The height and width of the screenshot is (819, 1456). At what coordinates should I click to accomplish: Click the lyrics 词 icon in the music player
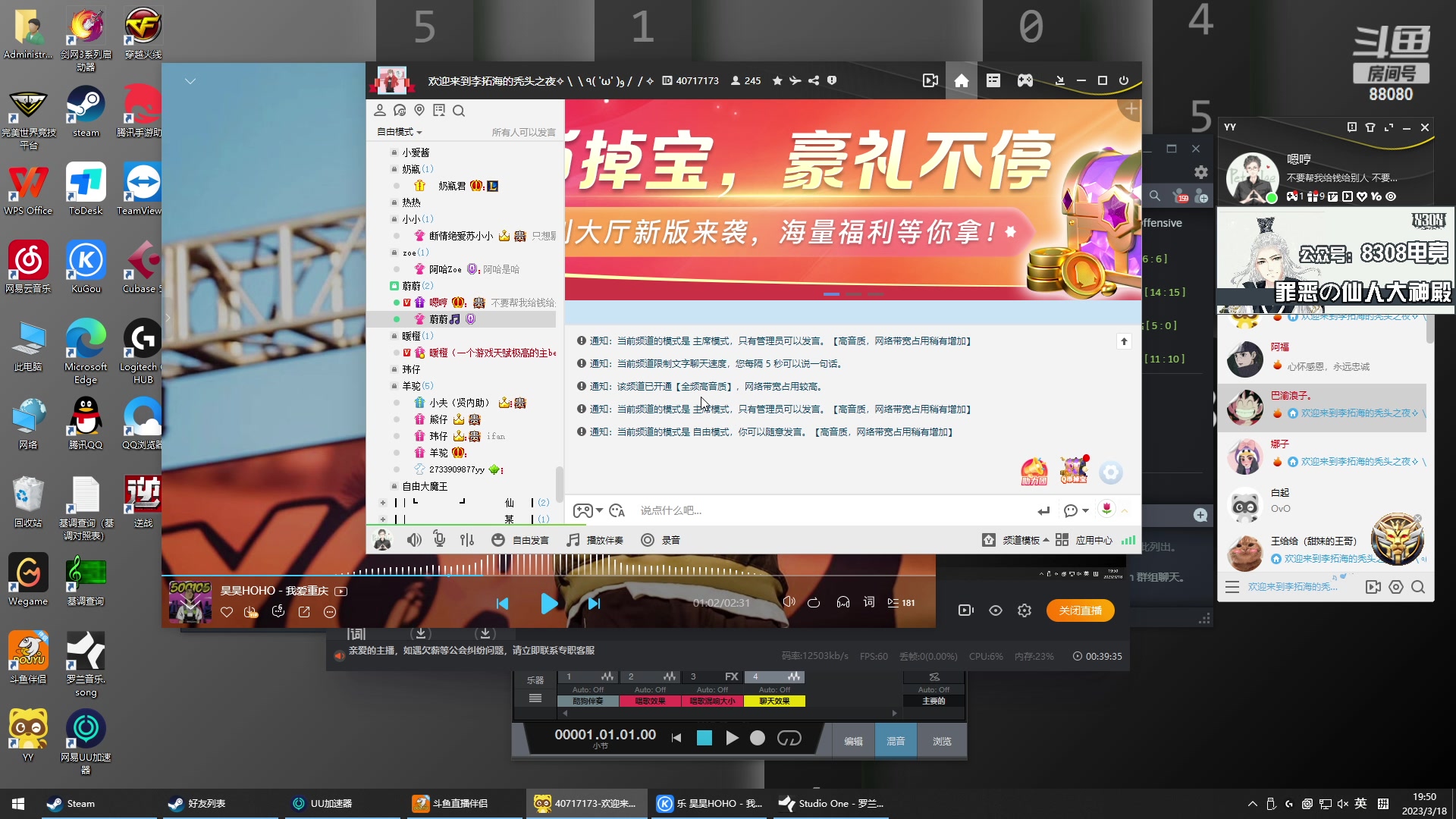tap(868, 602)
